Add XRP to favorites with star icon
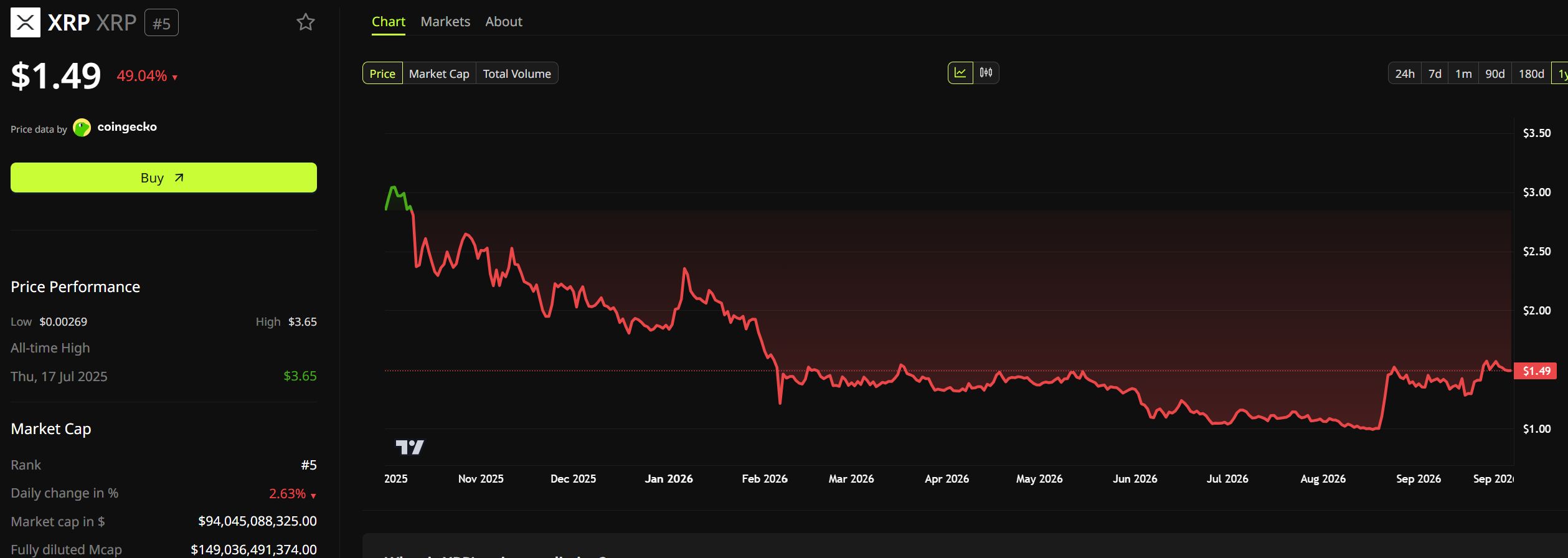This screenshot has width=1568, height=558. (x=306, y=22)
